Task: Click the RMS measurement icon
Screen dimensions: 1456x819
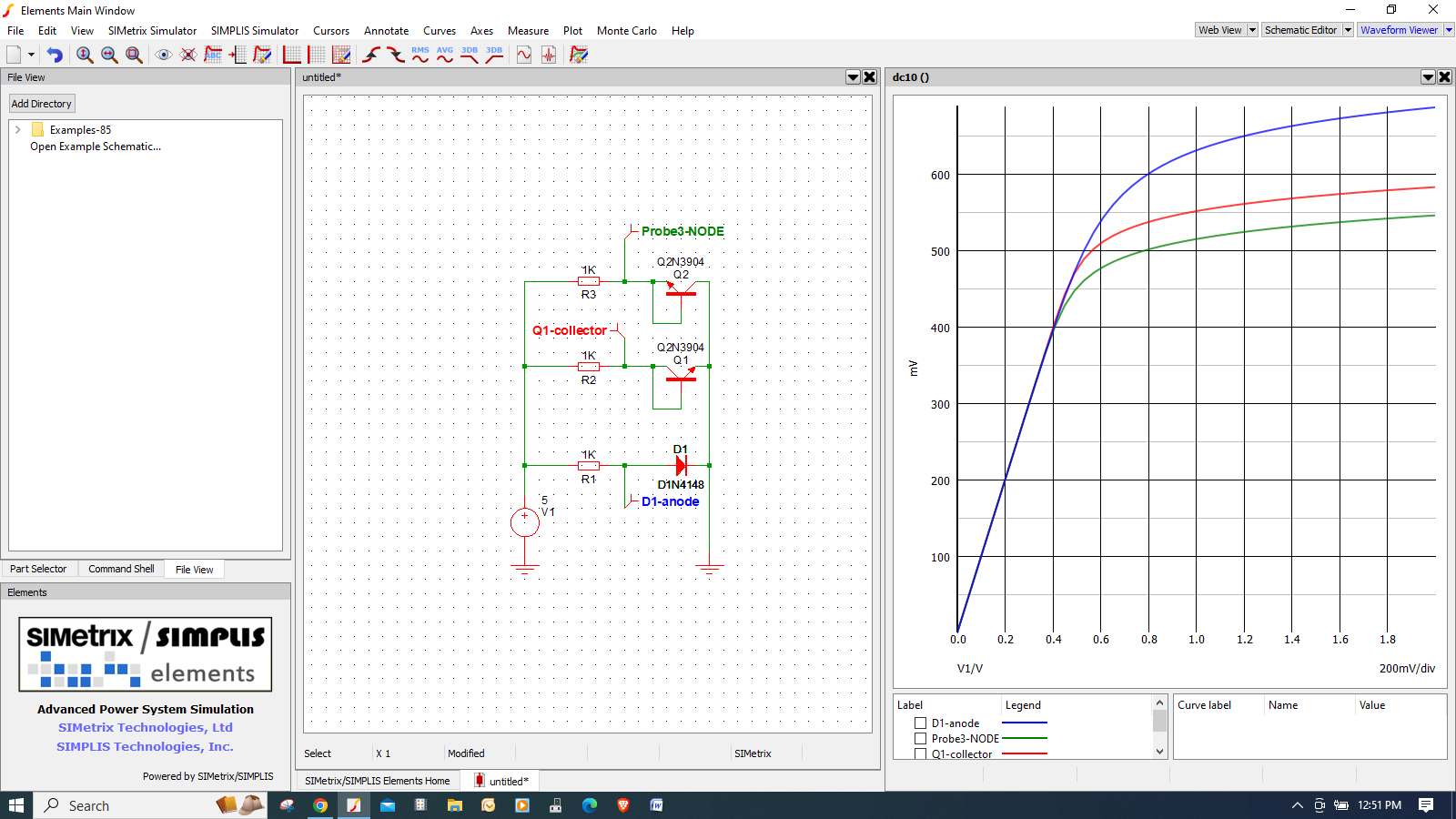Action: click(x=420, y=55)
